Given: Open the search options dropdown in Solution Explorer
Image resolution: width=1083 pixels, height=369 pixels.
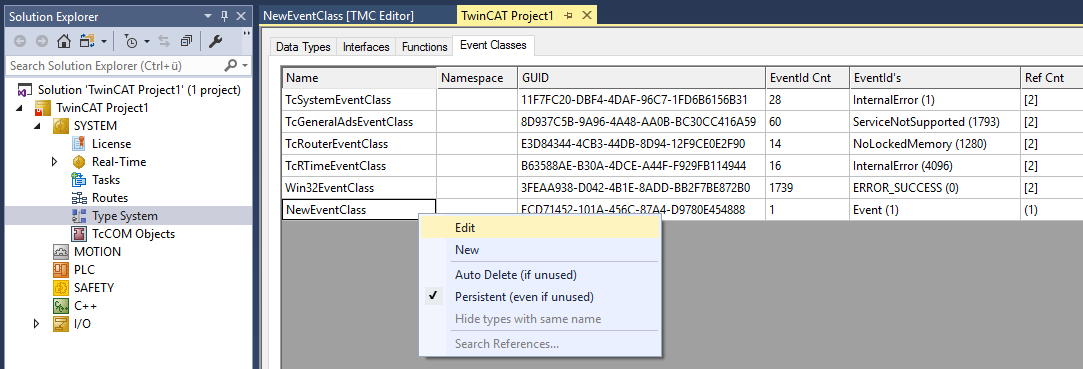Looking at the screenshot, I should 246,66.
